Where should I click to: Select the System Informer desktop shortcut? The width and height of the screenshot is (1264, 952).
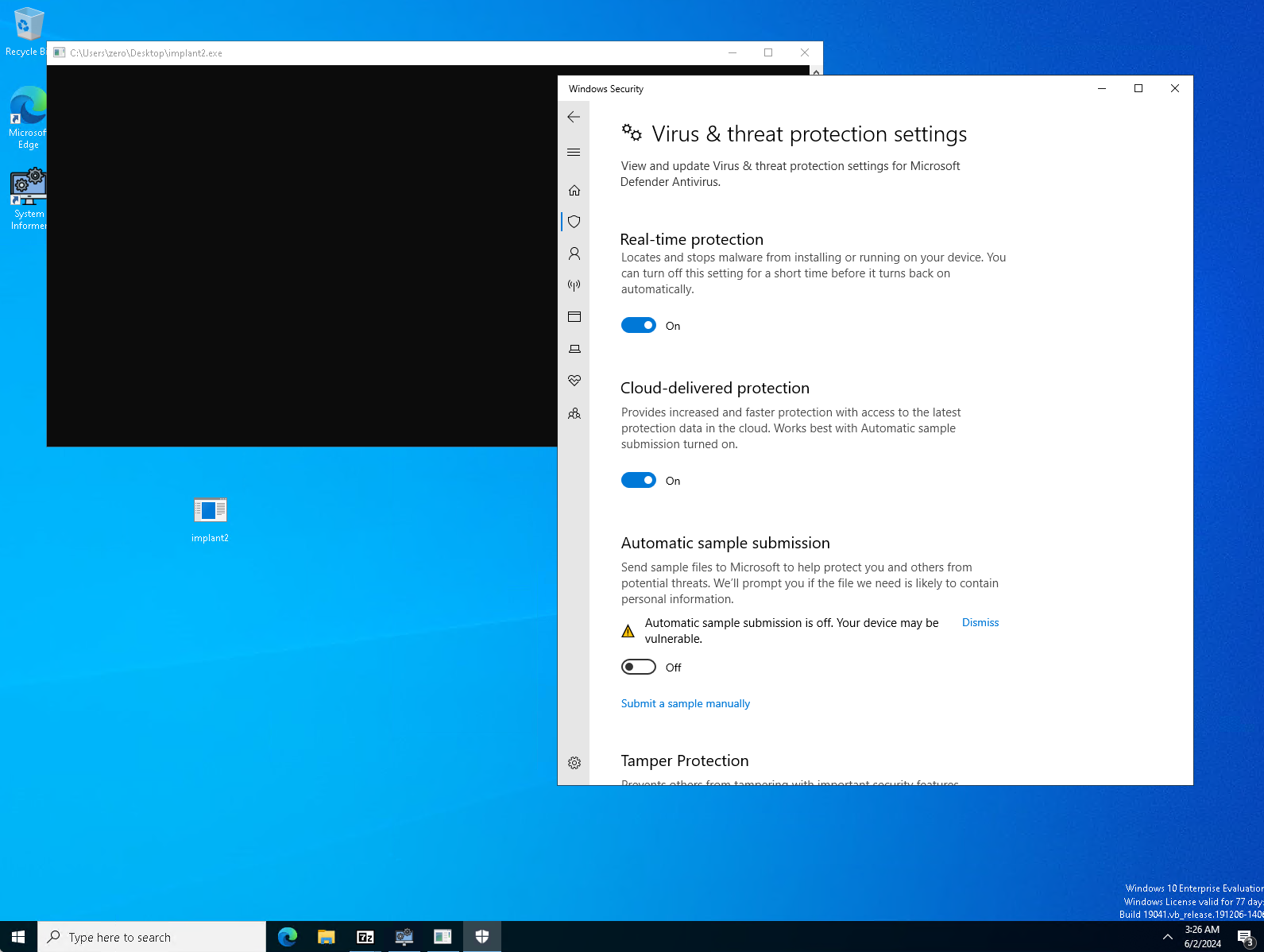click(x=28, y=199)
